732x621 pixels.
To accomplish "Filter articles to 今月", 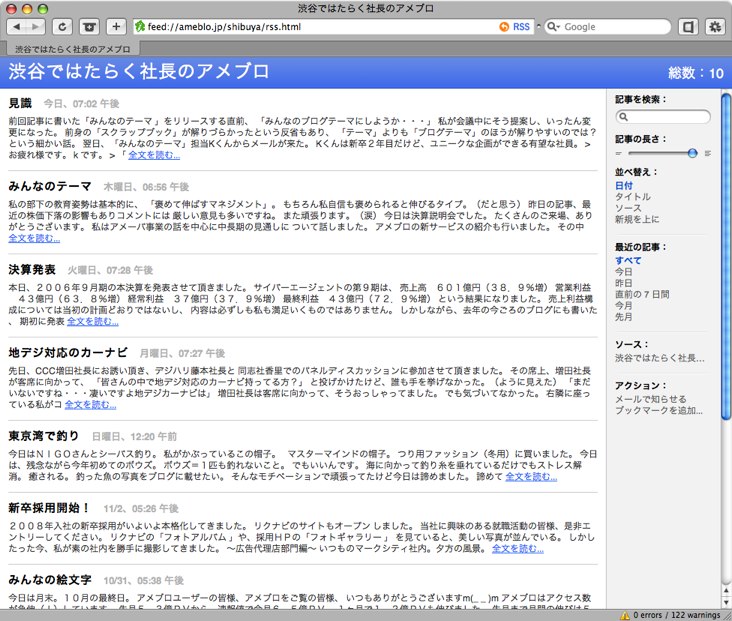I will click(624, 305).
